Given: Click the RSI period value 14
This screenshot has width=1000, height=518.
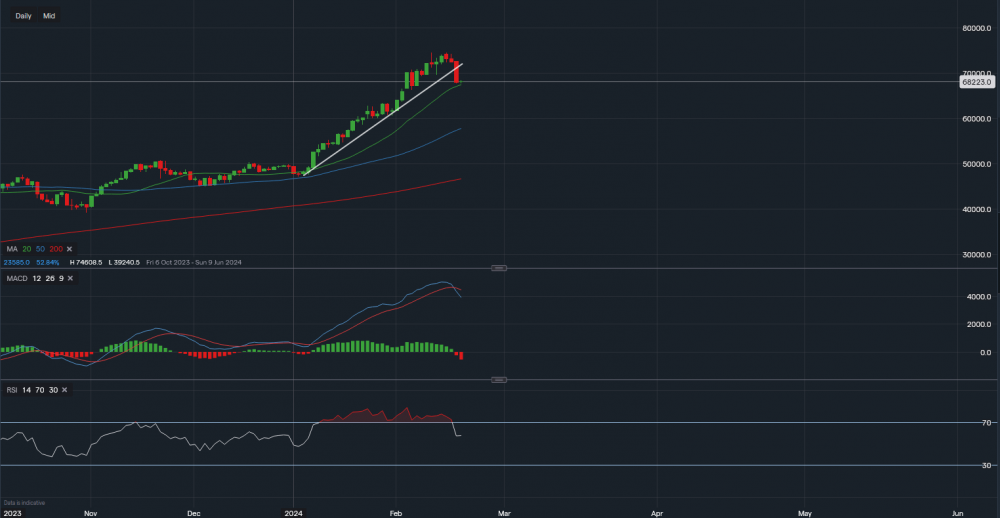Looking at the screenshot, I should click(27, 391).
